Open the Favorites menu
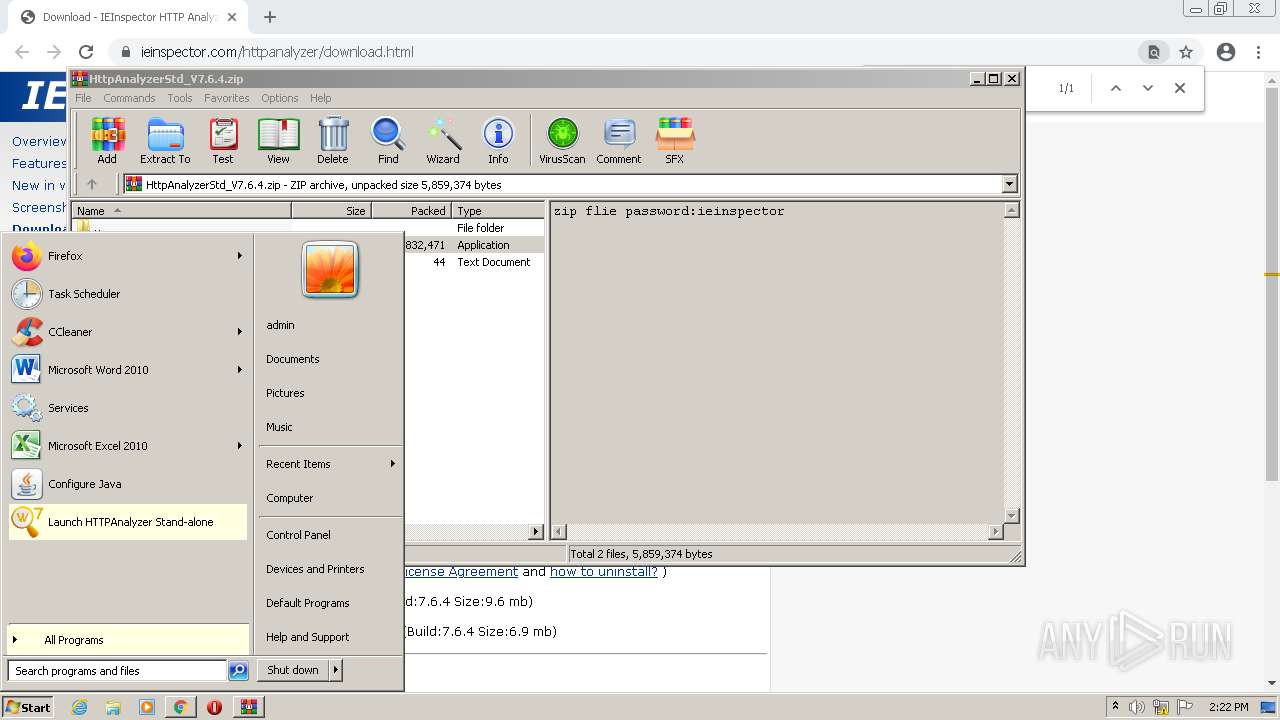 (227, 98)
